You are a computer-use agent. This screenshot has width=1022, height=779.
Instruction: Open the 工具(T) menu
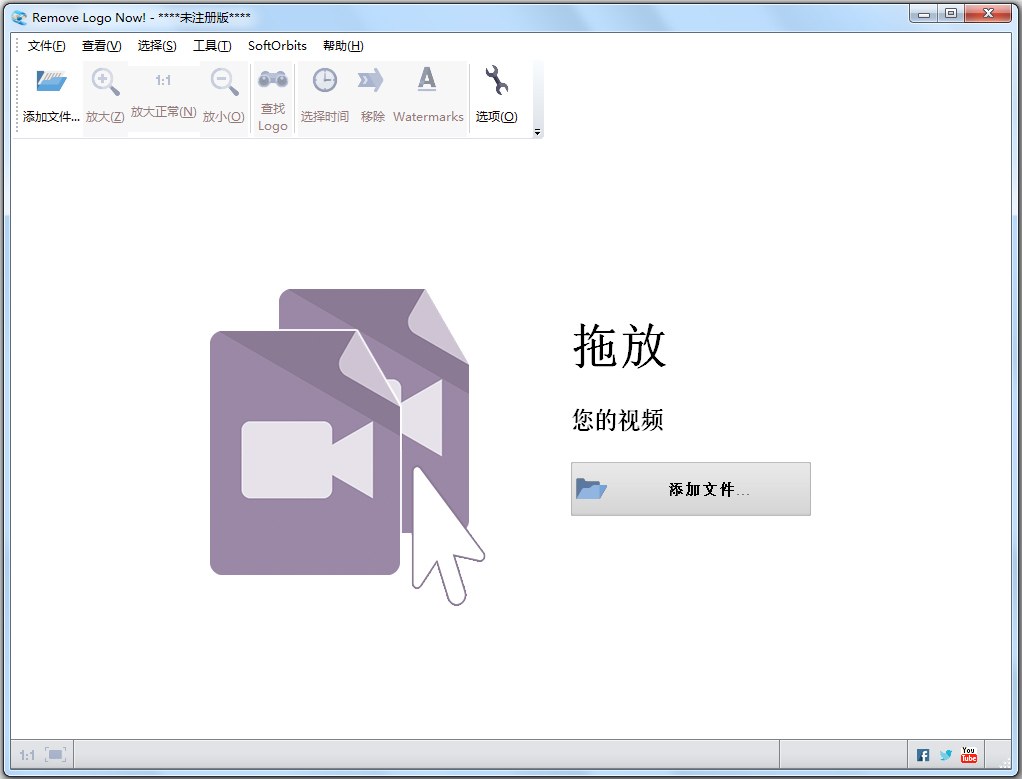point(212,46)
